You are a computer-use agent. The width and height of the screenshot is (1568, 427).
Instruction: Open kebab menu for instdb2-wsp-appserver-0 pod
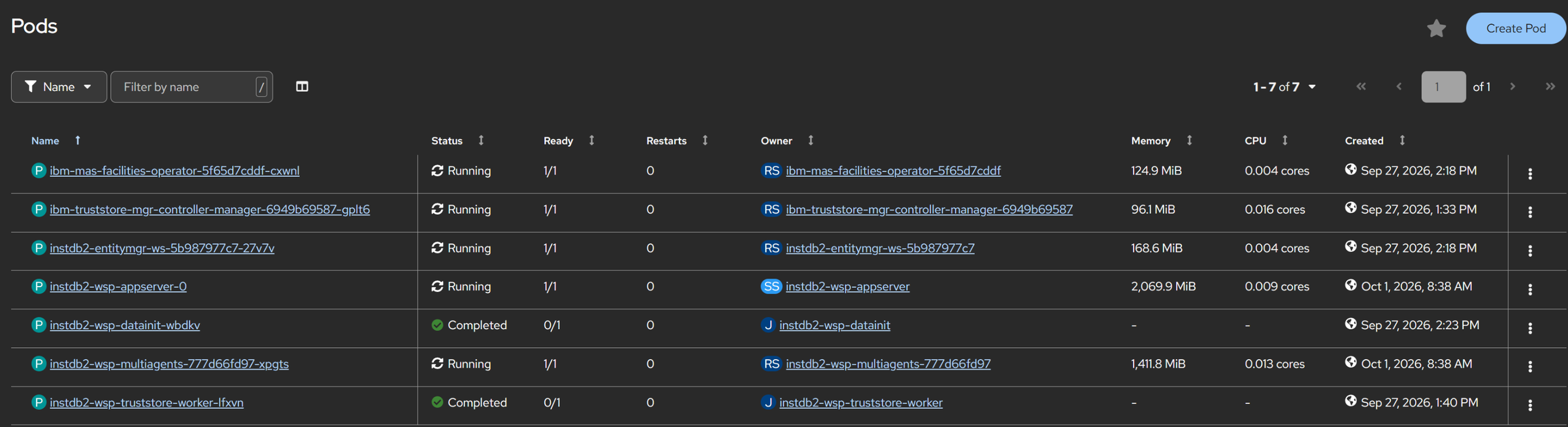coord(1529,289)
